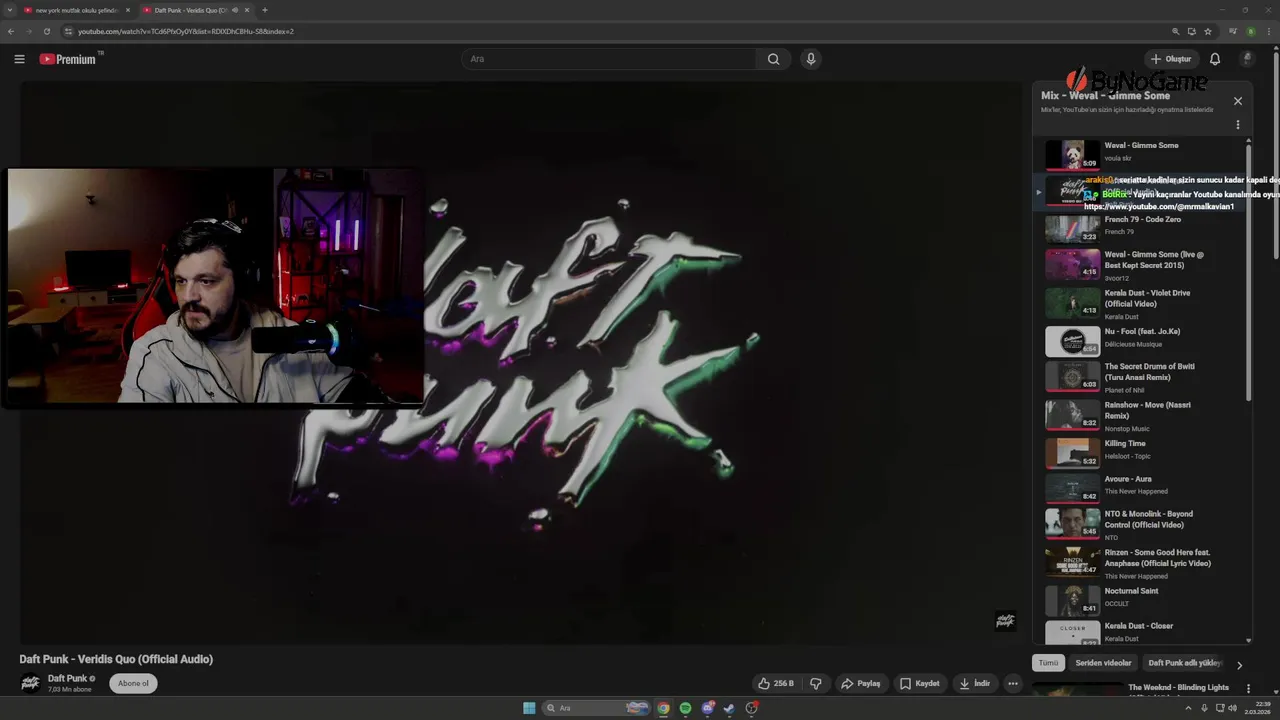Image resolution: width=1280 pixels, height=720 pixels.
Task: Focus the YouTube Ara search field
Action: (610, 59)
